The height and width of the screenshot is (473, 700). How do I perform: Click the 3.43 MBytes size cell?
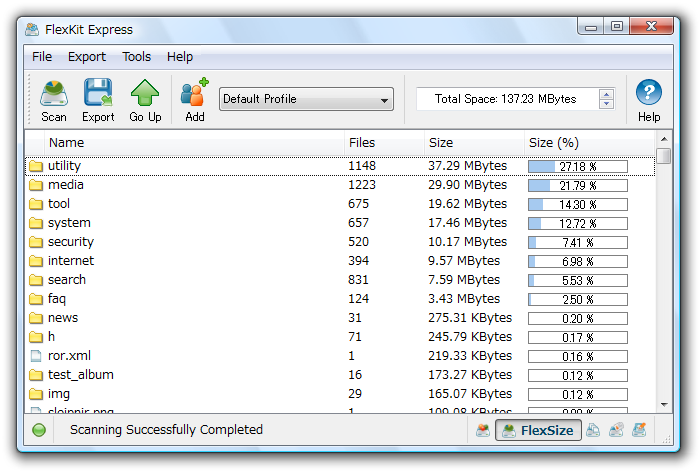464,299
